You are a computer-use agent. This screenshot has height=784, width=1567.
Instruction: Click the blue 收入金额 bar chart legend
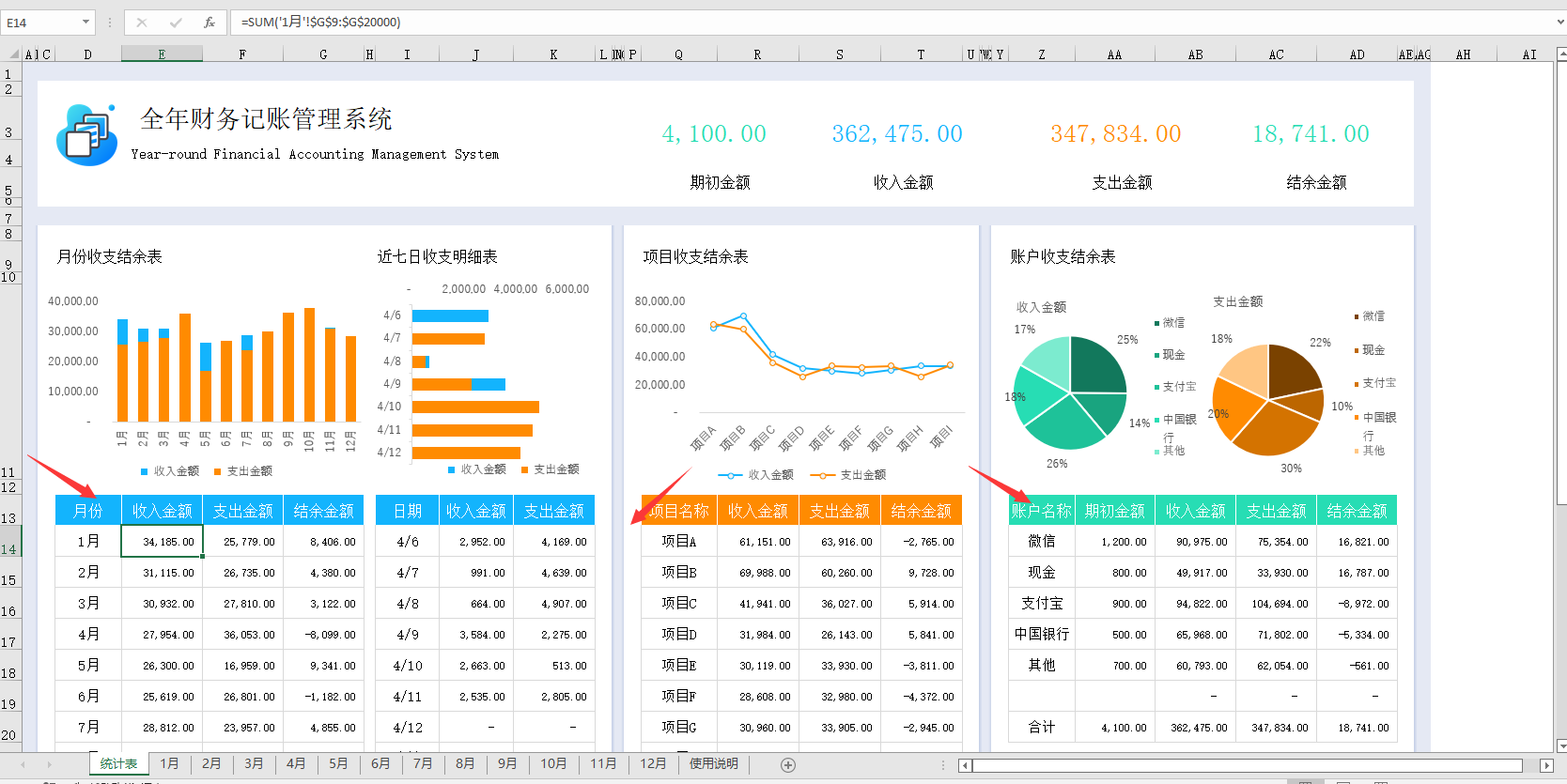170,471
